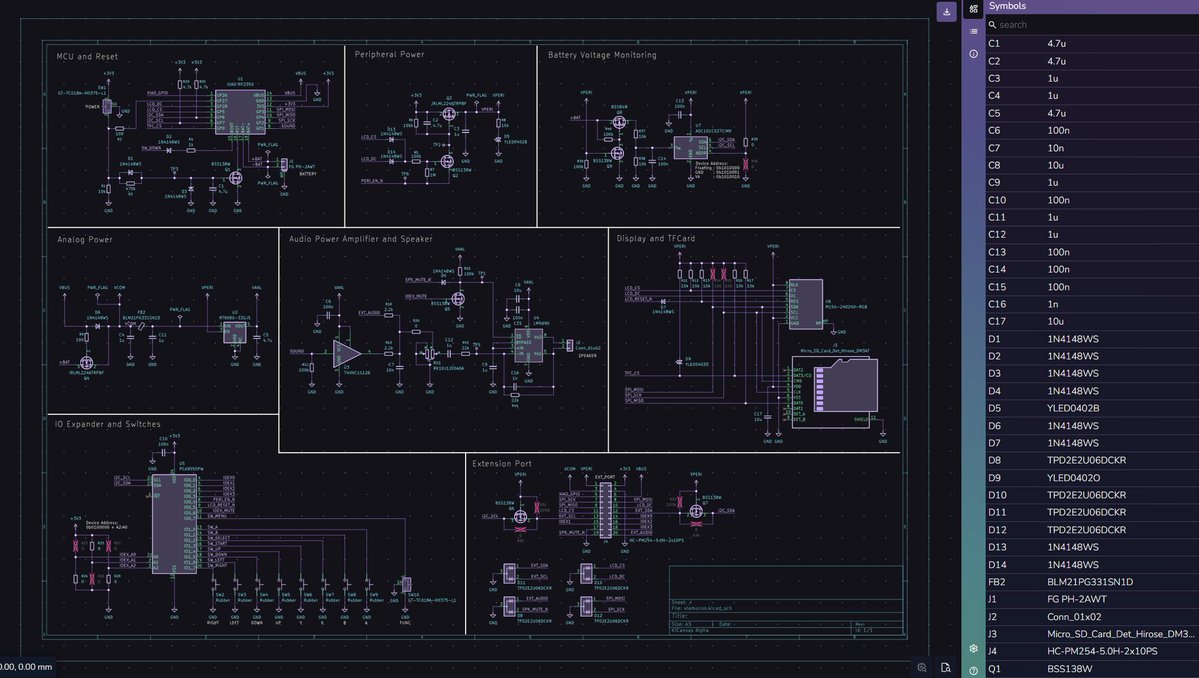Download the schematic file
This screenshot has height=678, width=1199.
pyautogui.click(x=947, y=11)
